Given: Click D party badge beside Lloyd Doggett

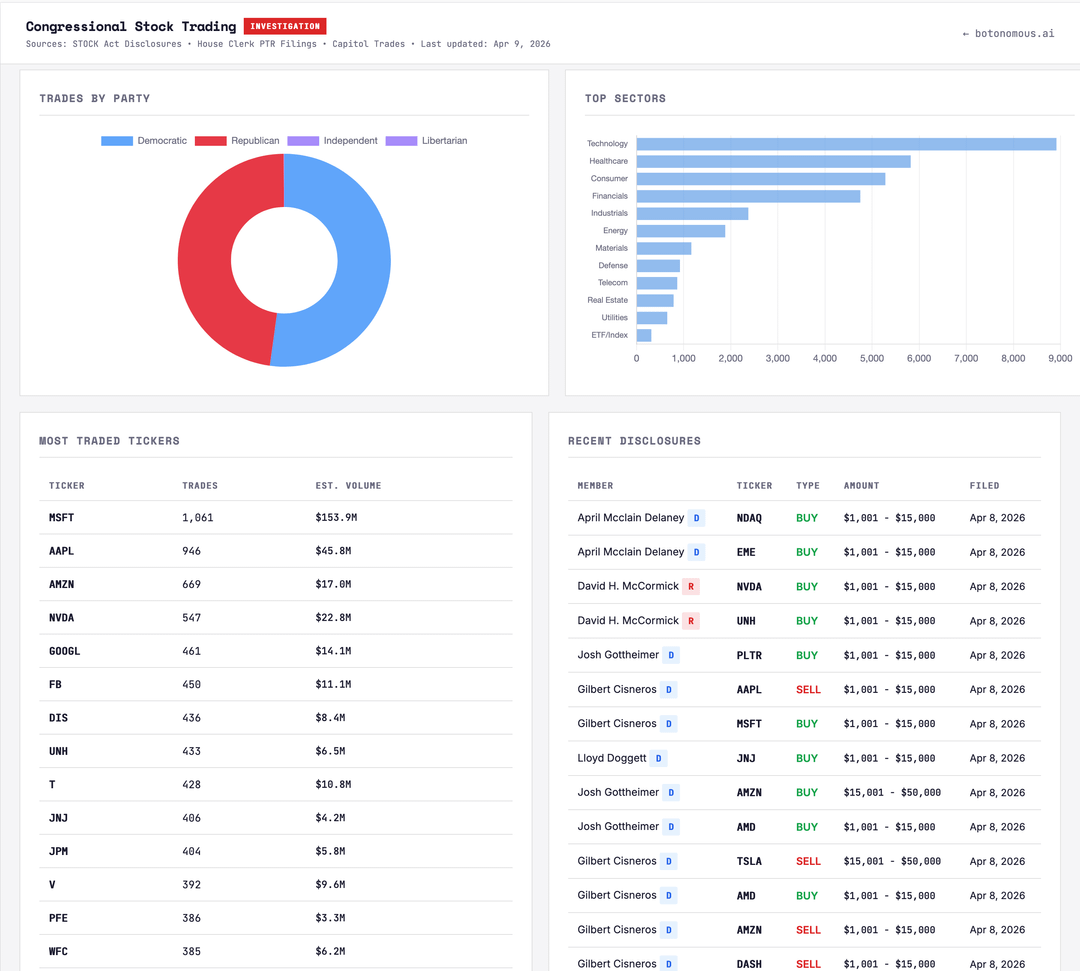Looking at the screenshot, I should tap(658, 758).
